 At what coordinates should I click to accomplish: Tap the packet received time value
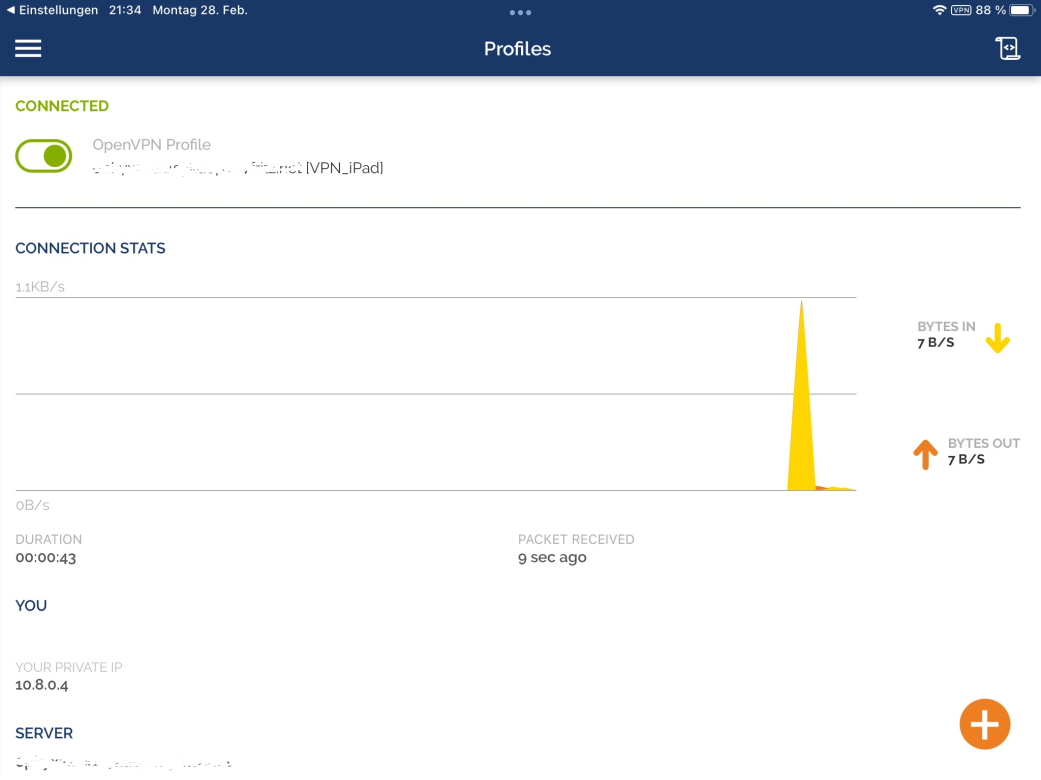pyautogui.click(x=552, y=557)
